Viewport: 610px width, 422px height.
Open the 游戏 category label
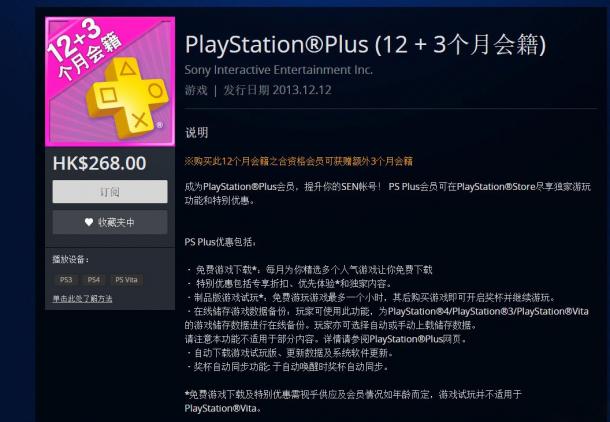tap(196, 90)
